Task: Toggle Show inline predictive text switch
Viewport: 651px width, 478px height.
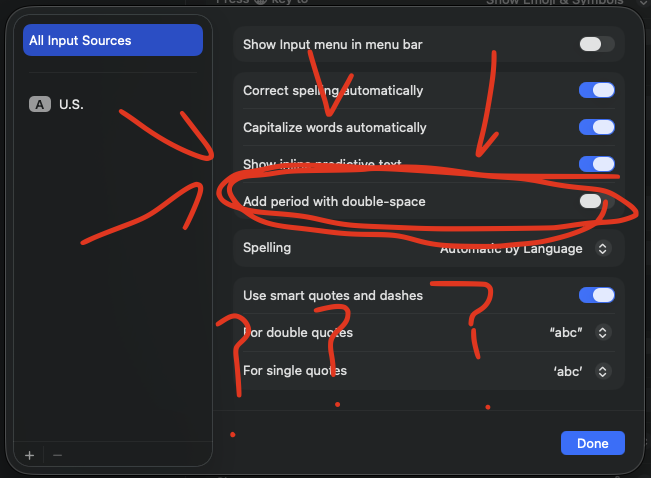Action: (597, 164)
